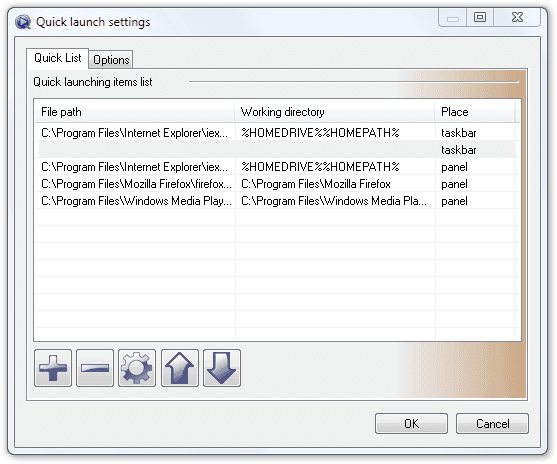Click %HOMEDRIVE%%HOMEPATH% in the first row
The width and height of the screenshot is (557, 464).
click(x=320, y=133)
